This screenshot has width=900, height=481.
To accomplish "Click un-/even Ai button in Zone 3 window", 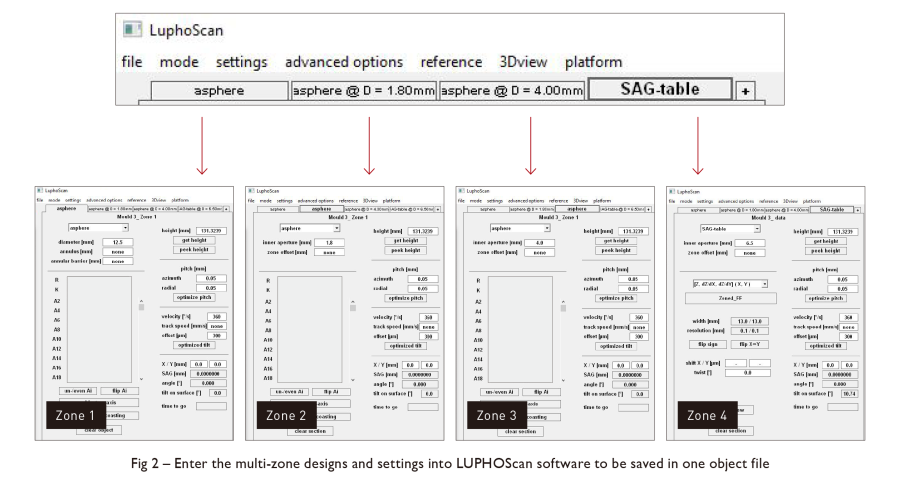I will pos(499,391).
